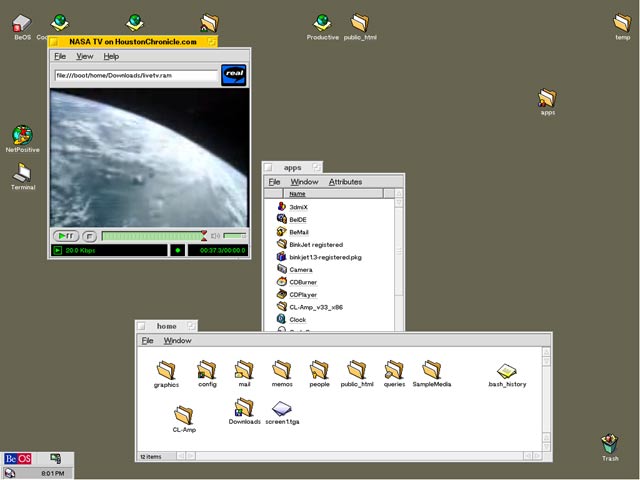Click the Real logo icon
The width and height of the screenshot is (640, 480).
coord(234,74)
